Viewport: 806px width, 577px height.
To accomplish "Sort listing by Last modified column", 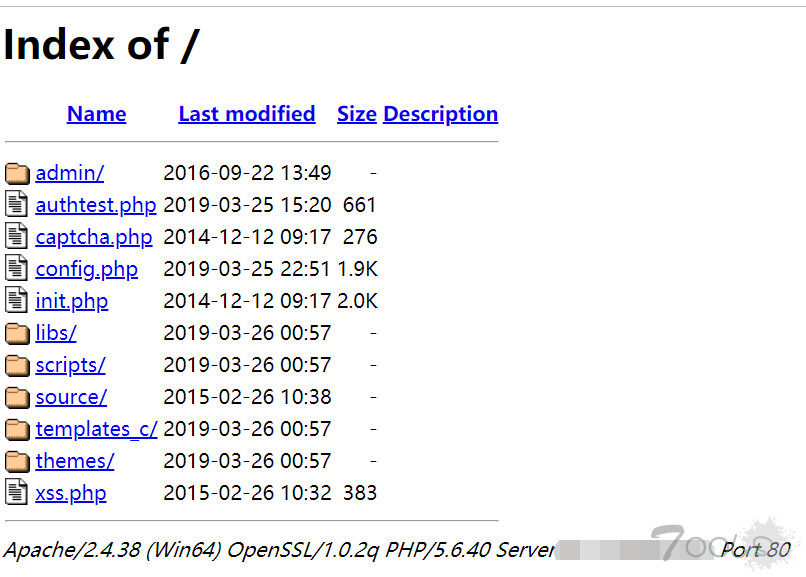I will 247,114.
